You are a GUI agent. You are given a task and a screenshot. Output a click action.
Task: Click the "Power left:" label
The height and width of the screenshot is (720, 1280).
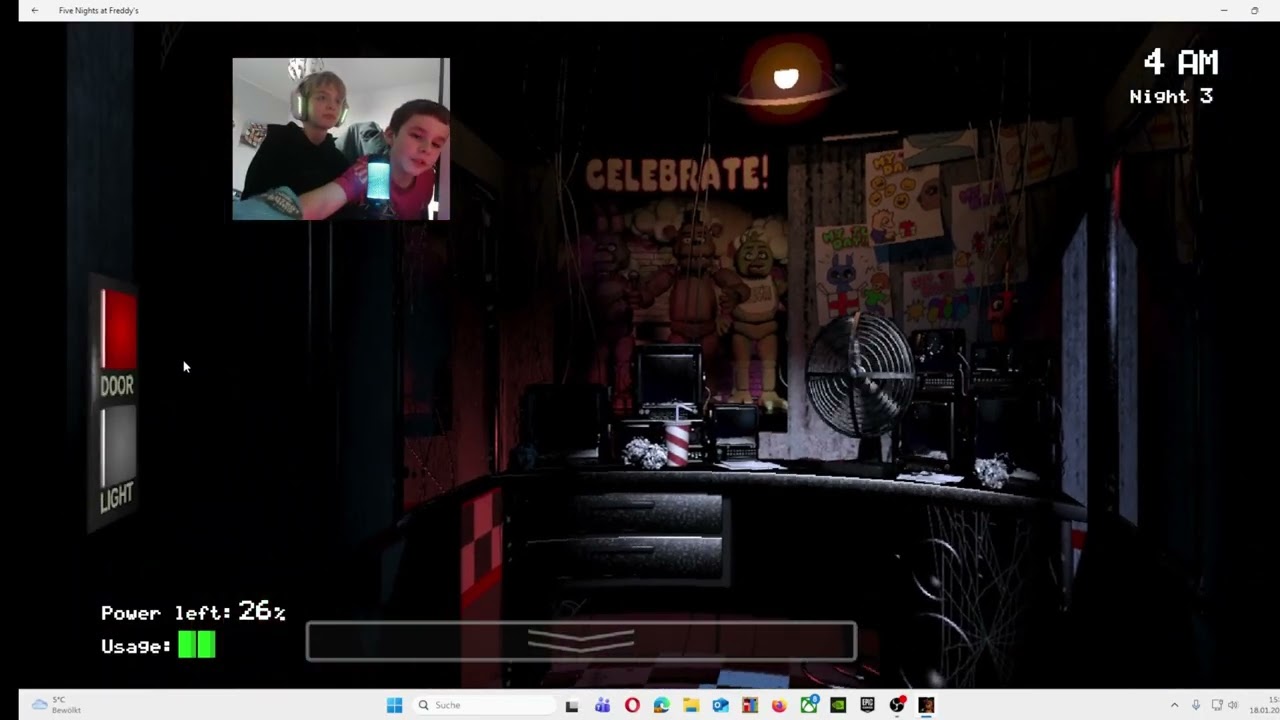[166, 613]
